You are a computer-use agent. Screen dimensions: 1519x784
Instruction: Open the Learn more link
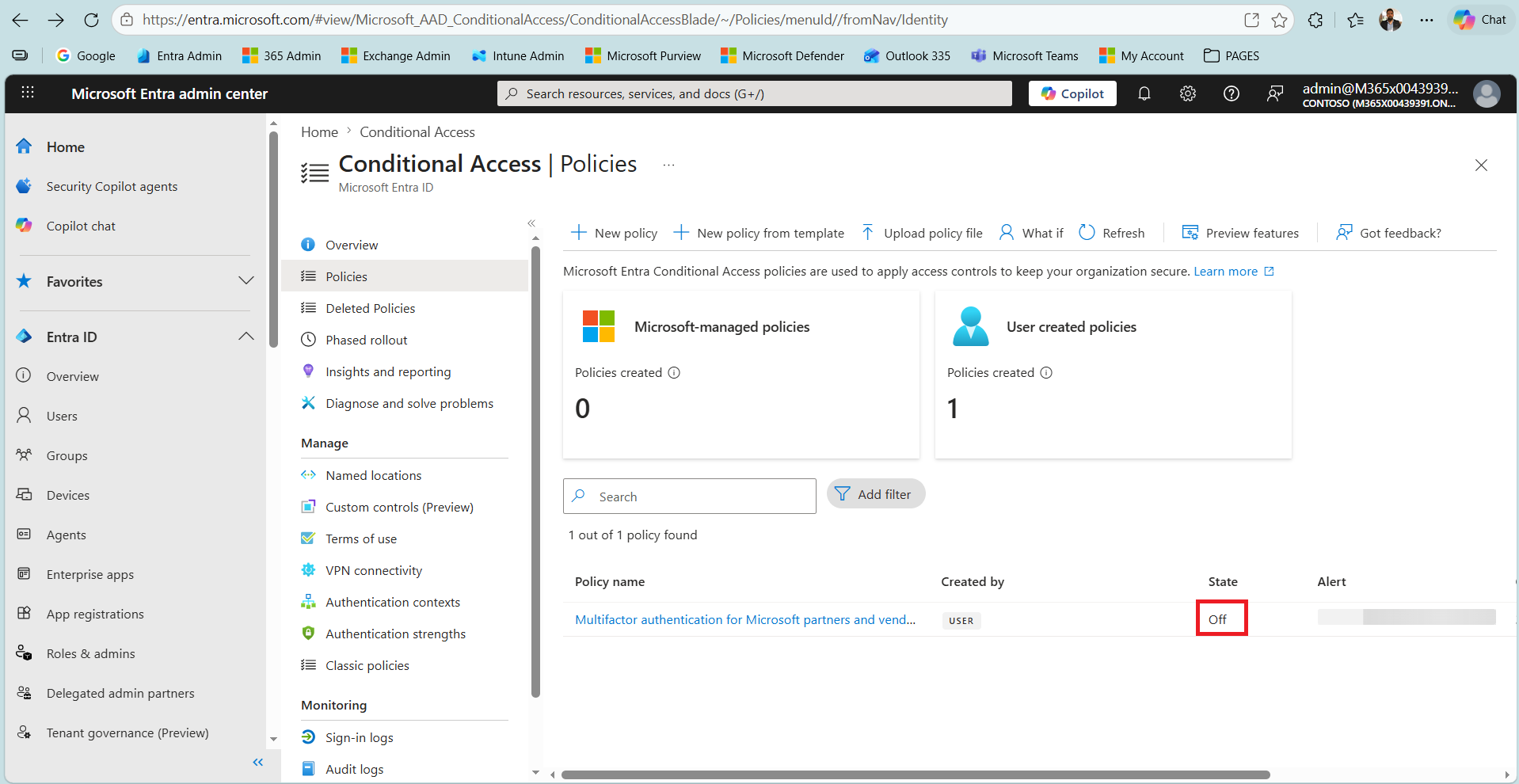(1234, 271)
